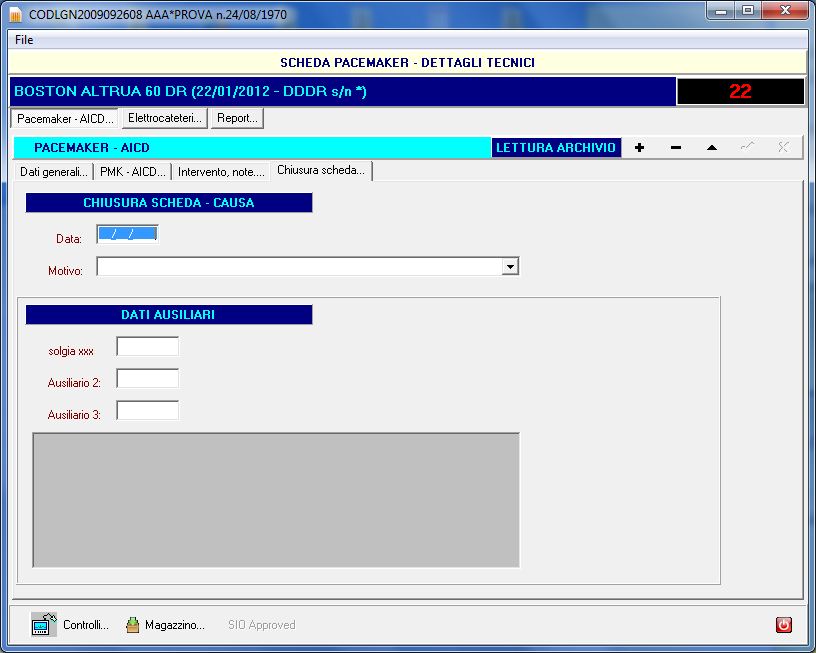Click the greyed-out cancel X icon
Viewport: 816px width, 653px height.
[783, 147]
